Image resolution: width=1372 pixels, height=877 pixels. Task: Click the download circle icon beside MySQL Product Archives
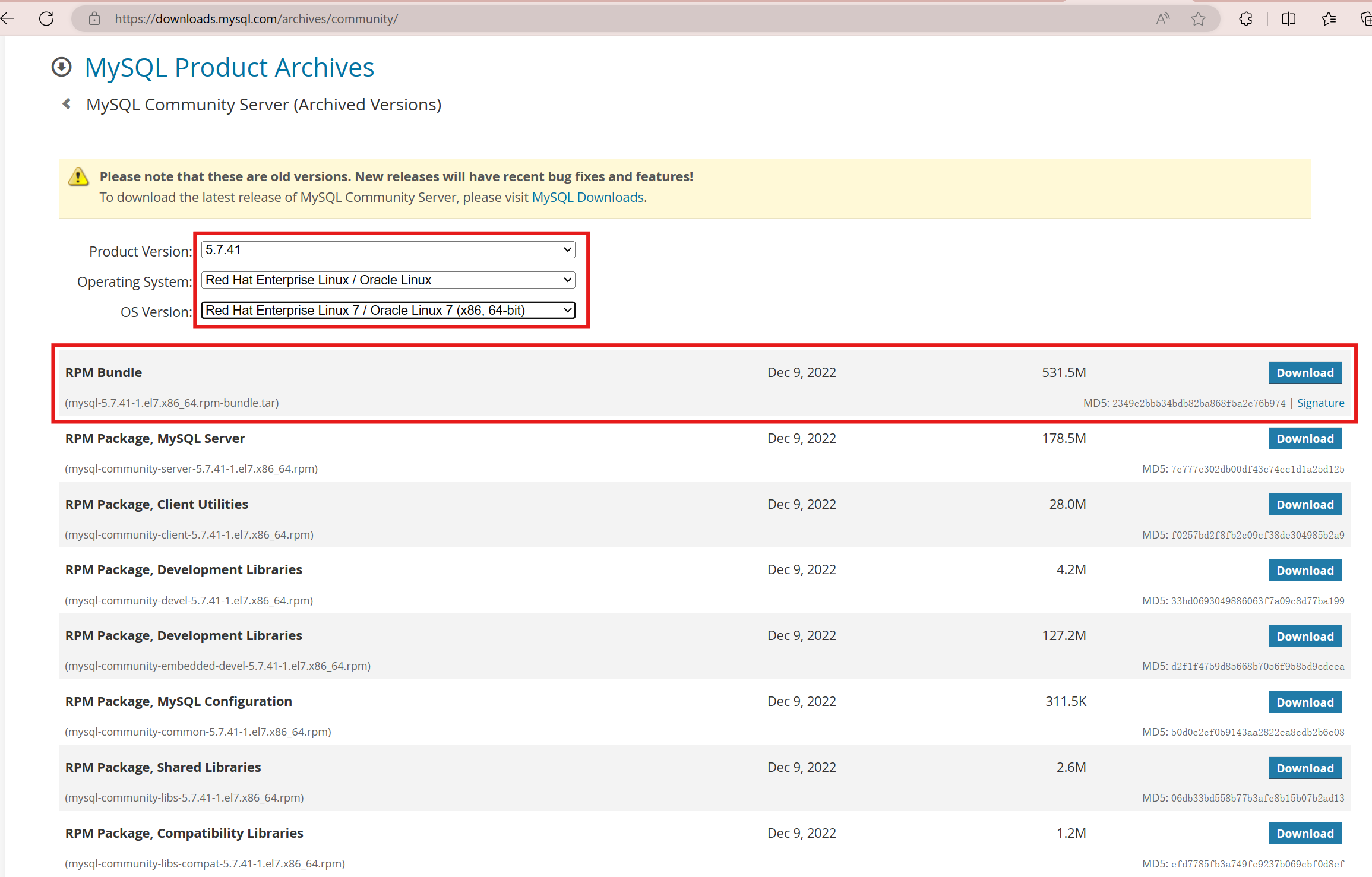click(62, 67)
